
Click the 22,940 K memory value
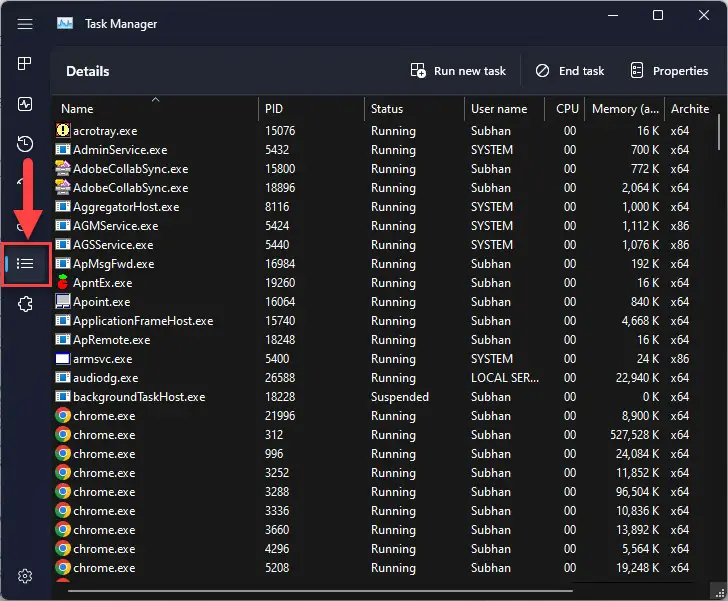[x=637, y=378]
